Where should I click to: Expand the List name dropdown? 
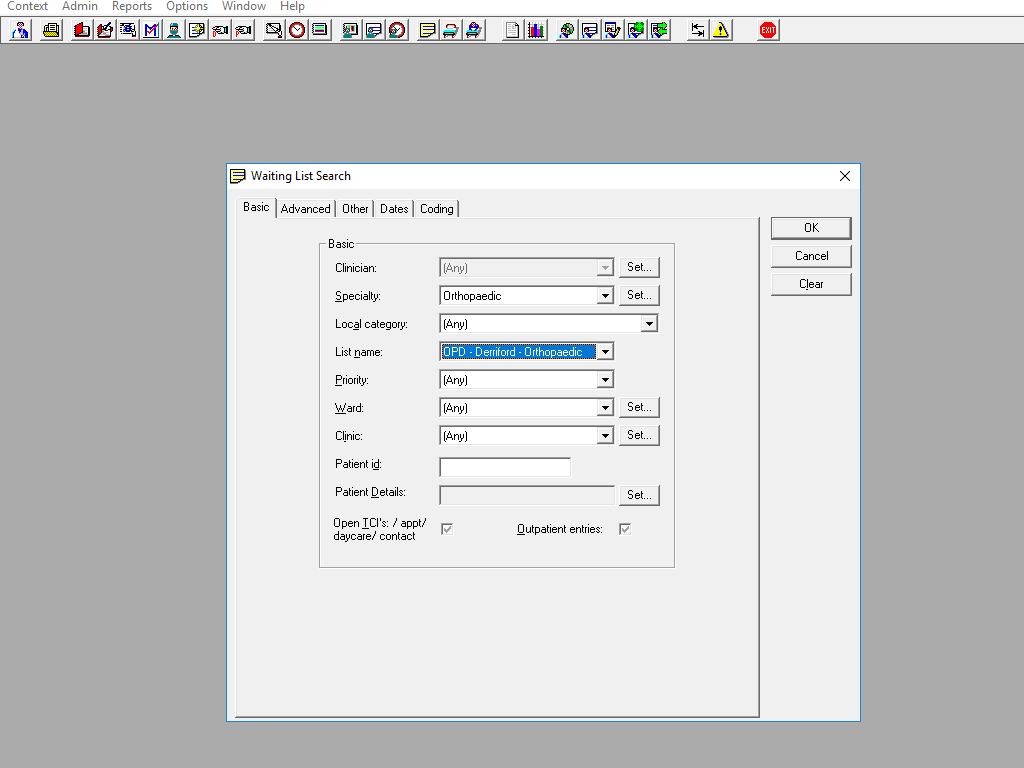point(605,352)
